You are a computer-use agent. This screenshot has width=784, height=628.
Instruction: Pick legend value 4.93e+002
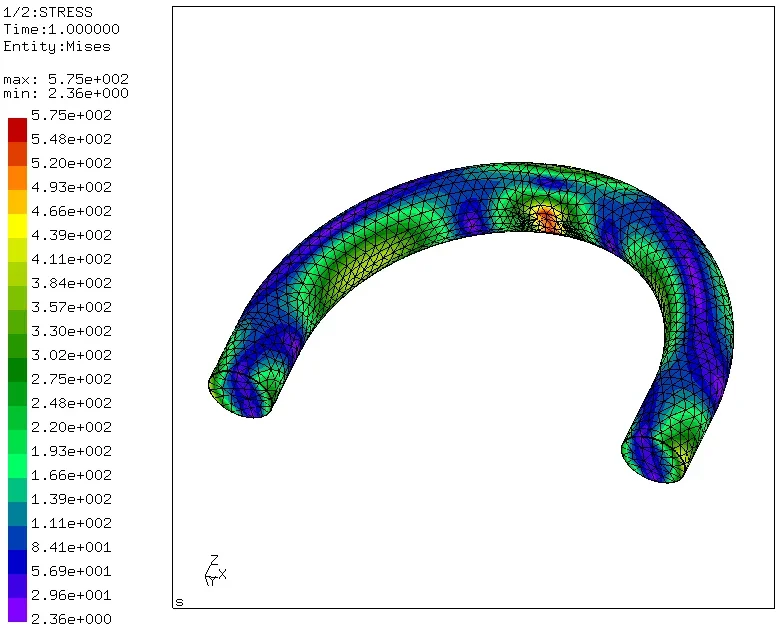(72, 187)
